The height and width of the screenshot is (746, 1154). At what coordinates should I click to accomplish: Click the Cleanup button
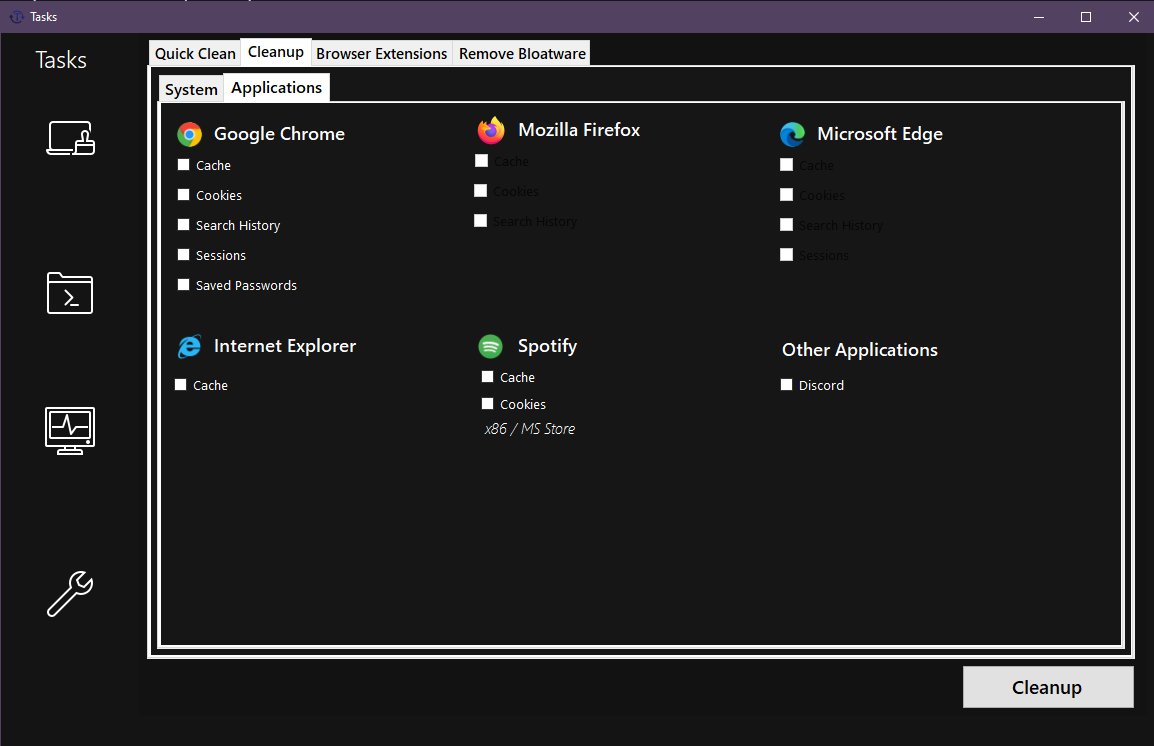tap(1047, 687)
